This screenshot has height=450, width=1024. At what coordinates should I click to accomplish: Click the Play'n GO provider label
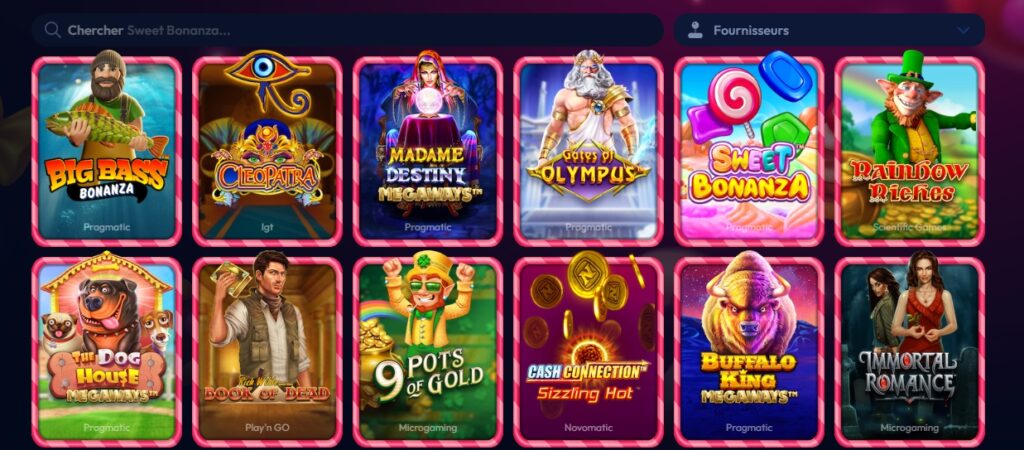(x=267, y=428)
